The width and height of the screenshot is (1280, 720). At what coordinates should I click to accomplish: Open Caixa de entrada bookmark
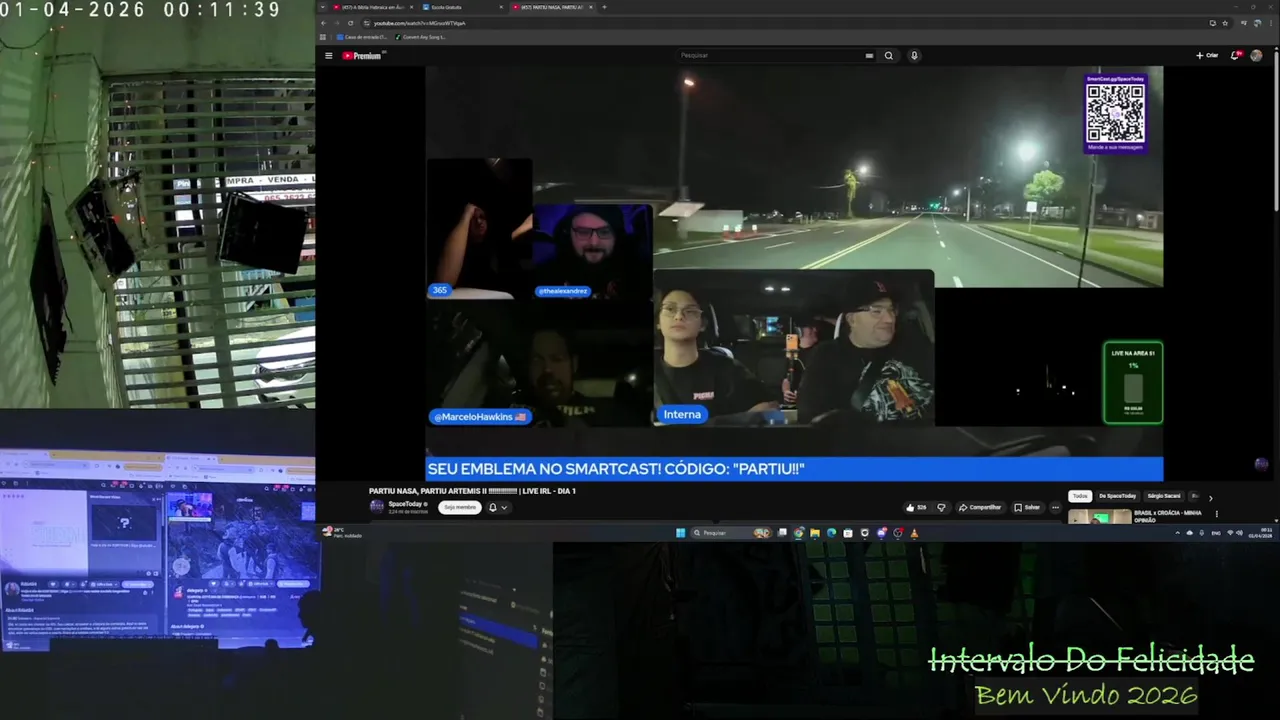[362, 37]
